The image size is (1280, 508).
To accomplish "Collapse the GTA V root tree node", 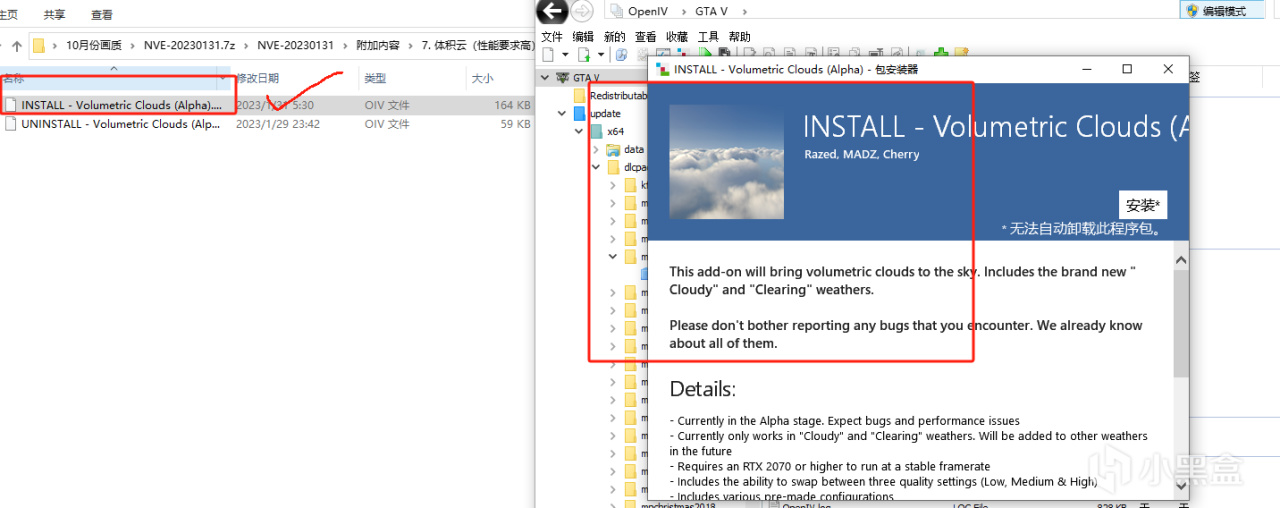I will tap(546, 78).
